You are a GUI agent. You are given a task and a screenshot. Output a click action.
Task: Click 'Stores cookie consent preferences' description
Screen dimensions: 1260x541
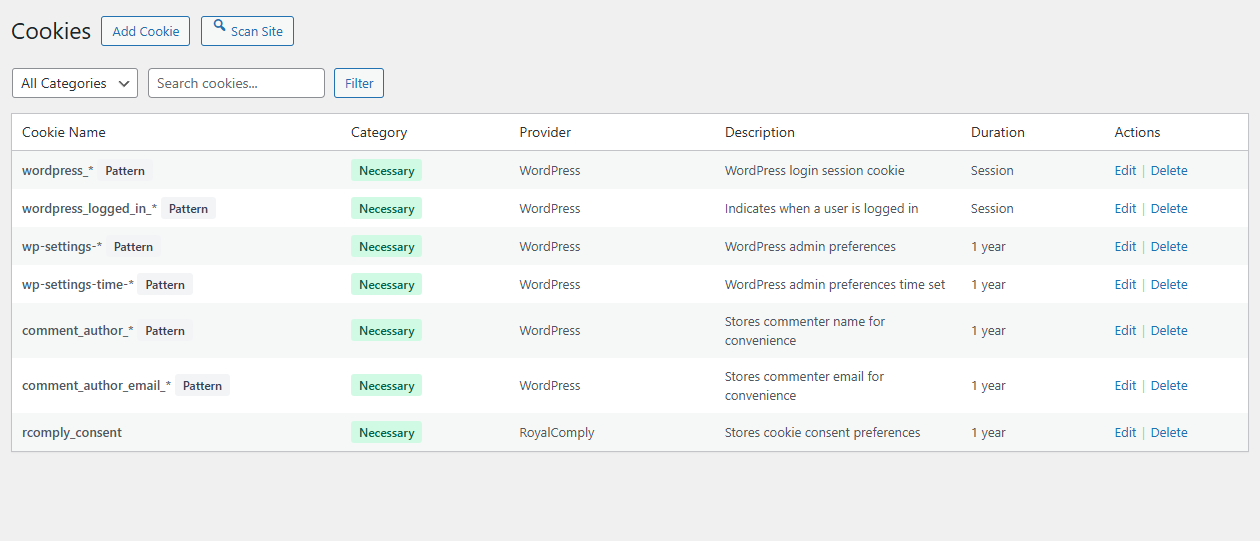pos(823,432)
